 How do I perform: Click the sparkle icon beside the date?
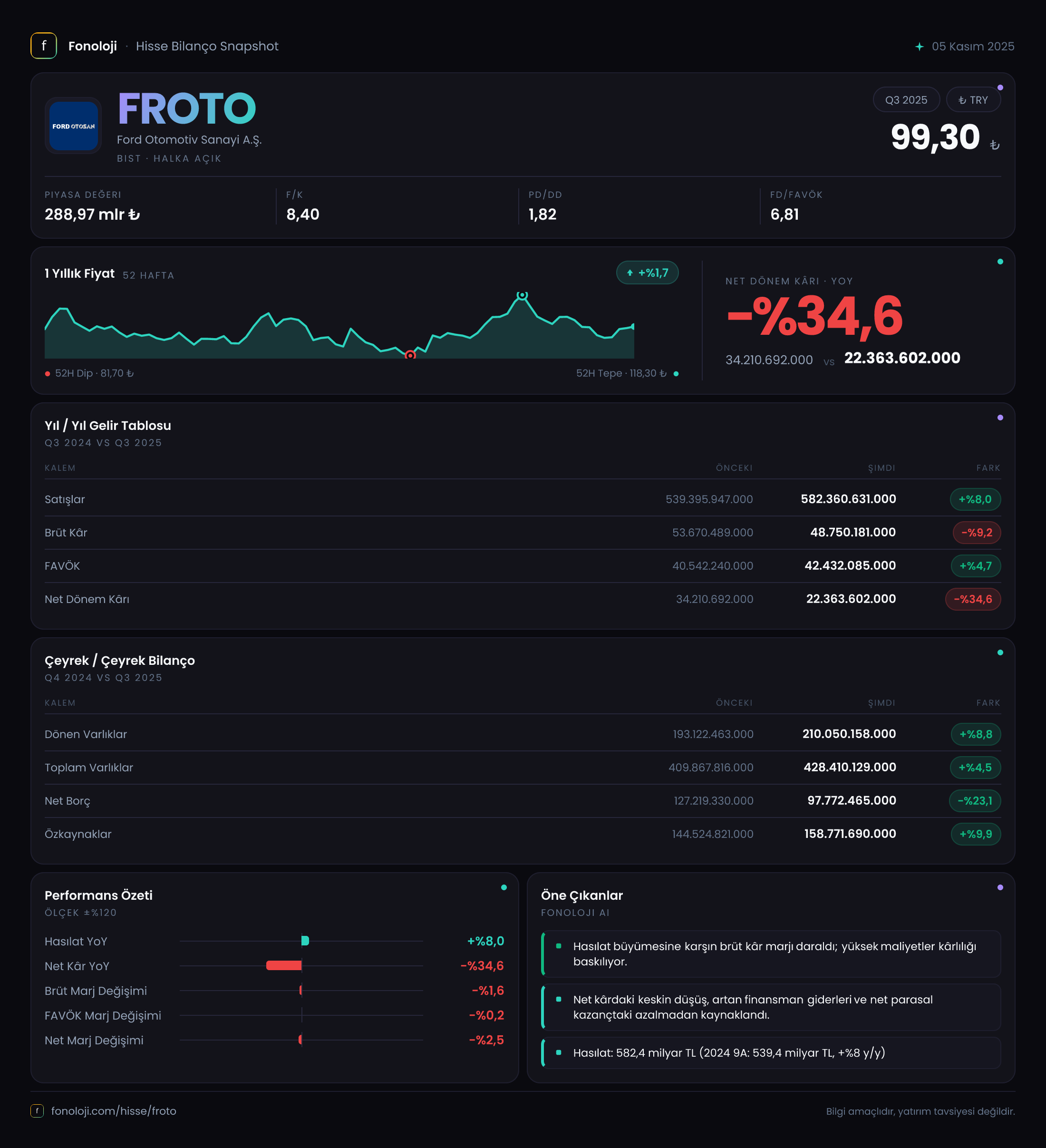pyautogui.click(x=919, y=46)
